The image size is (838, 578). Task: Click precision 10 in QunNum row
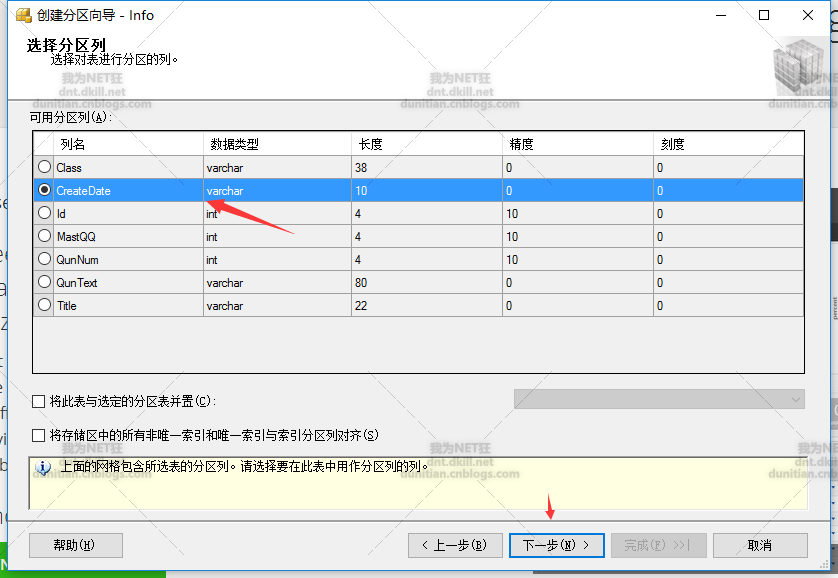578,260
